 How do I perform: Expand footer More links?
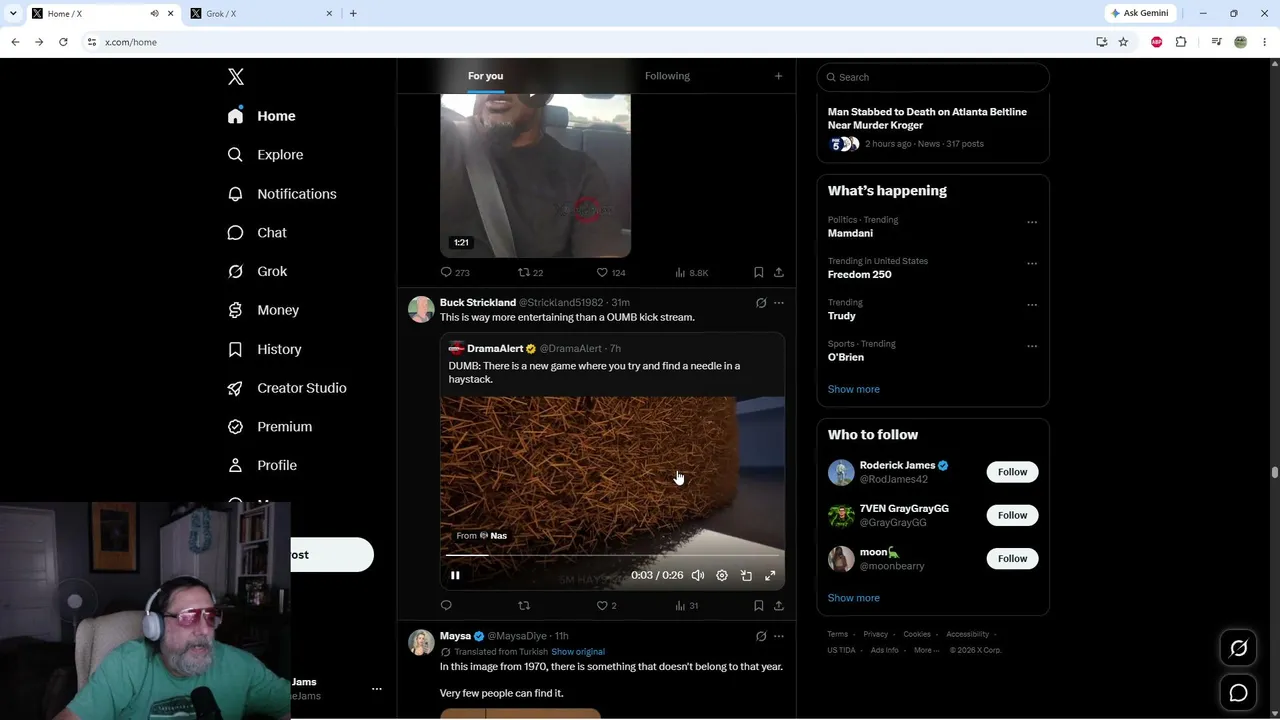[x=925, y=650]
